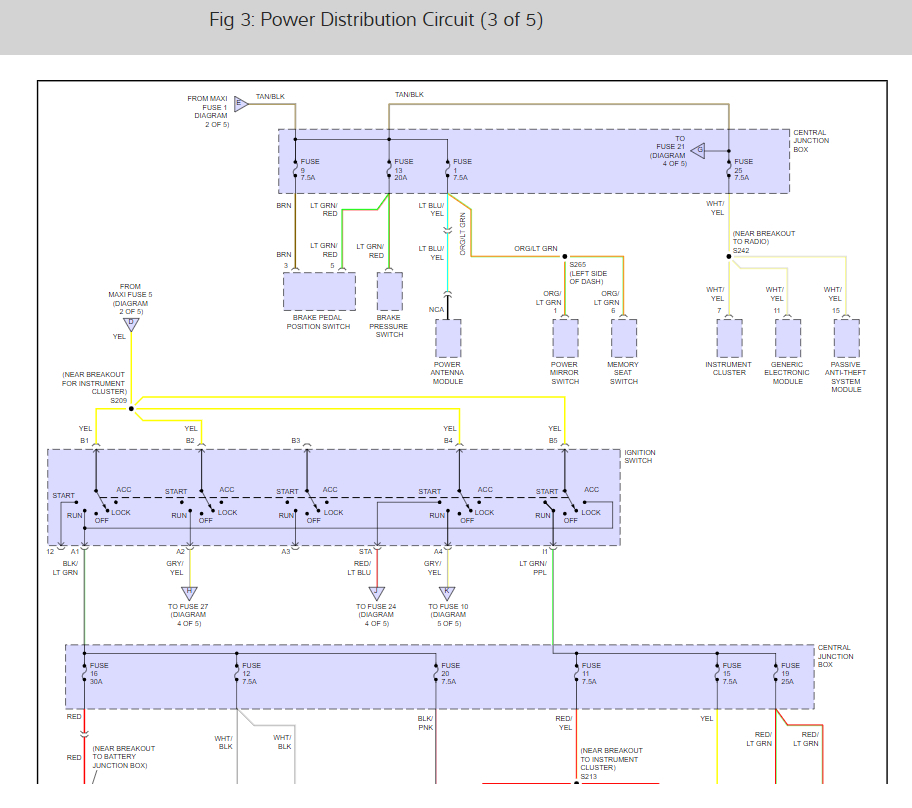Click the 'LT GRN/PPL' wire label
Screen dimensions: 912x808
(x=533, y=568)
